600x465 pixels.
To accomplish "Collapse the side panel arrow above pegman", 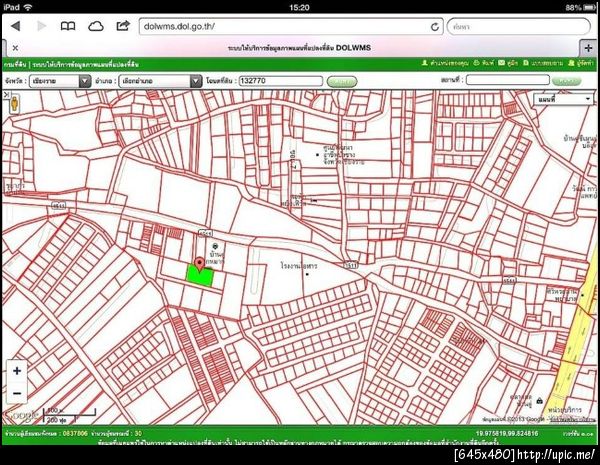I will click(x=7, y=94).
